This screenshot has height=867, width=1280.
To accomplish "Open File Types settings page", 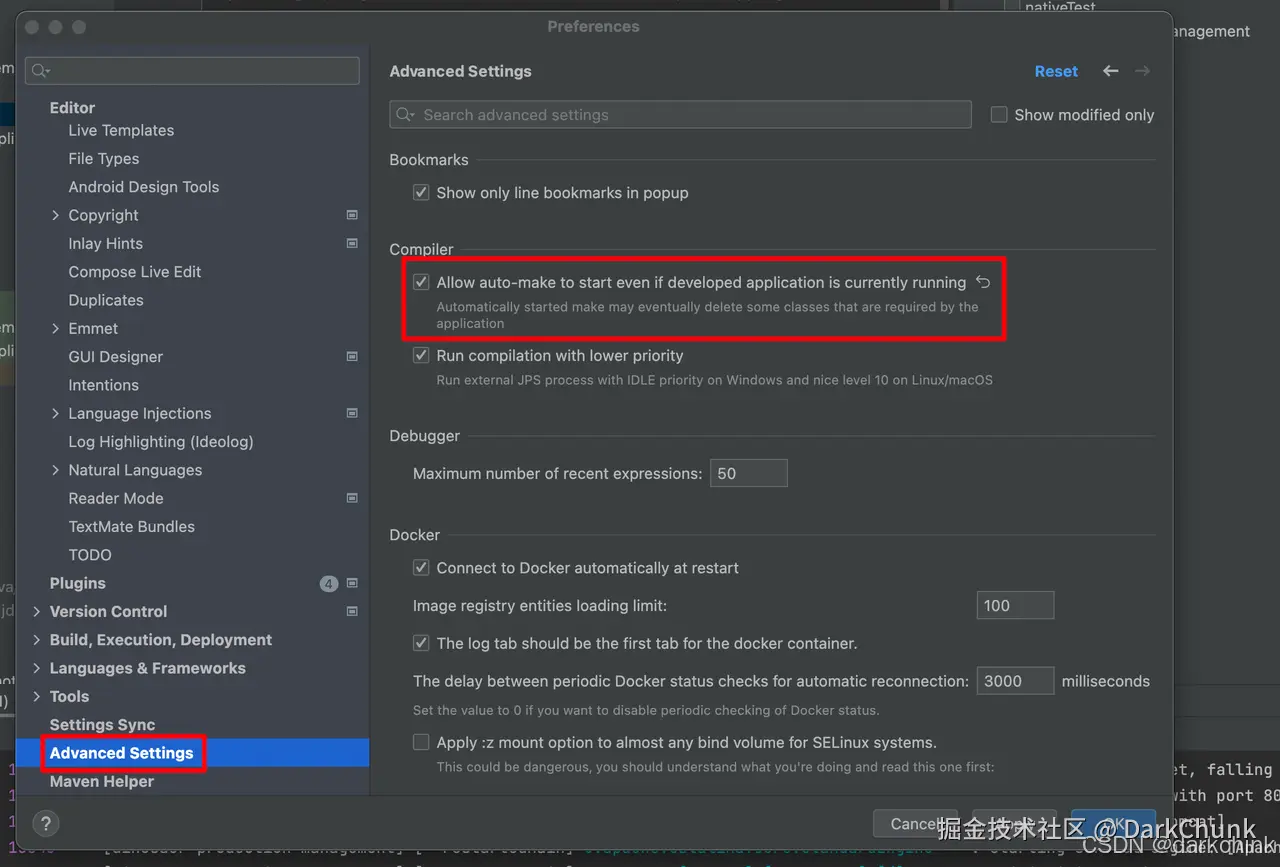I will (x=104, y=158).
